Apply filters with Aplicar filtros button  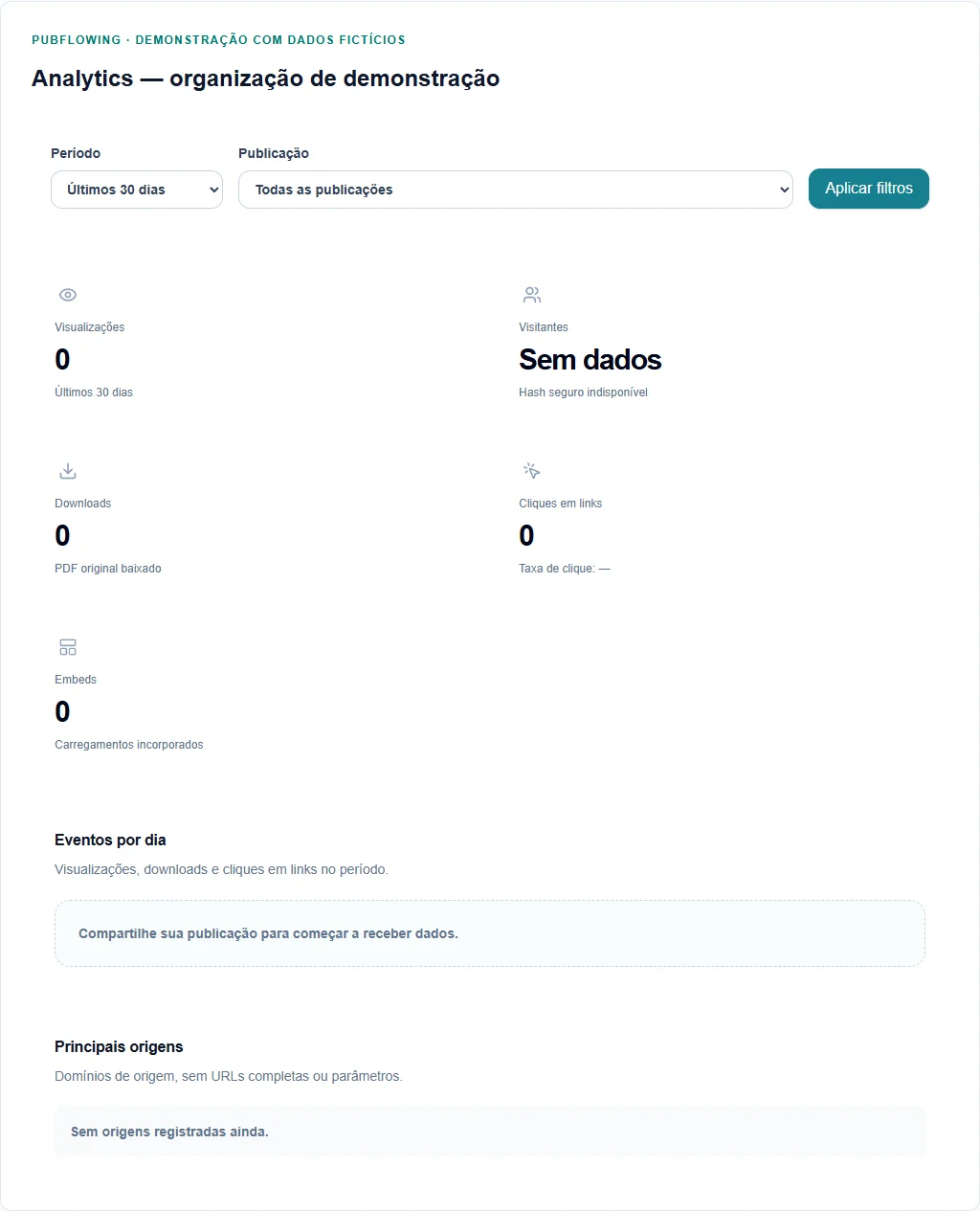pyautogui.click(x=869, y=189)
